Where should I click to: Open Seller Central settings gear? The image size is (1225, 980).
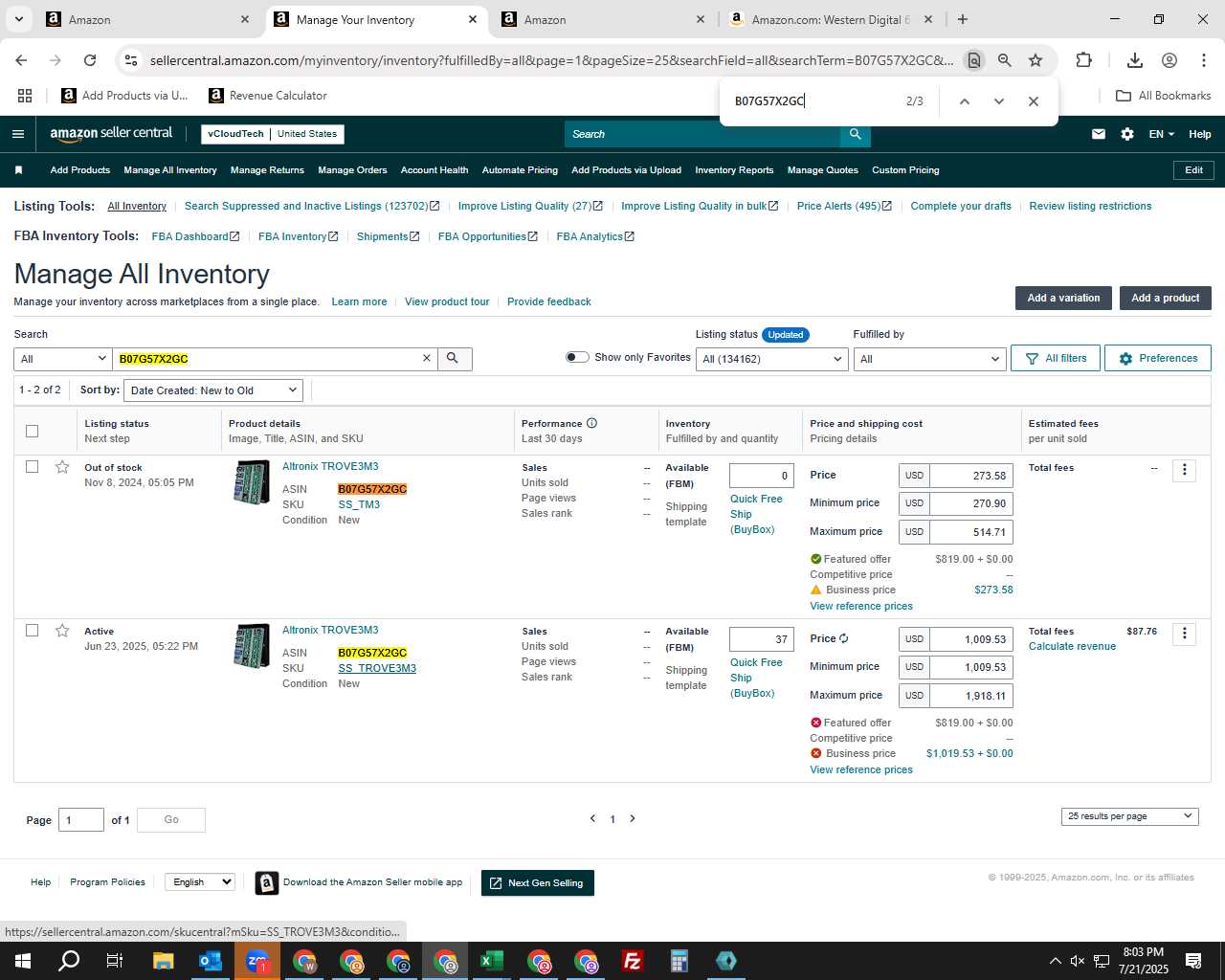pyautogui.click(x=1127, y=134)
